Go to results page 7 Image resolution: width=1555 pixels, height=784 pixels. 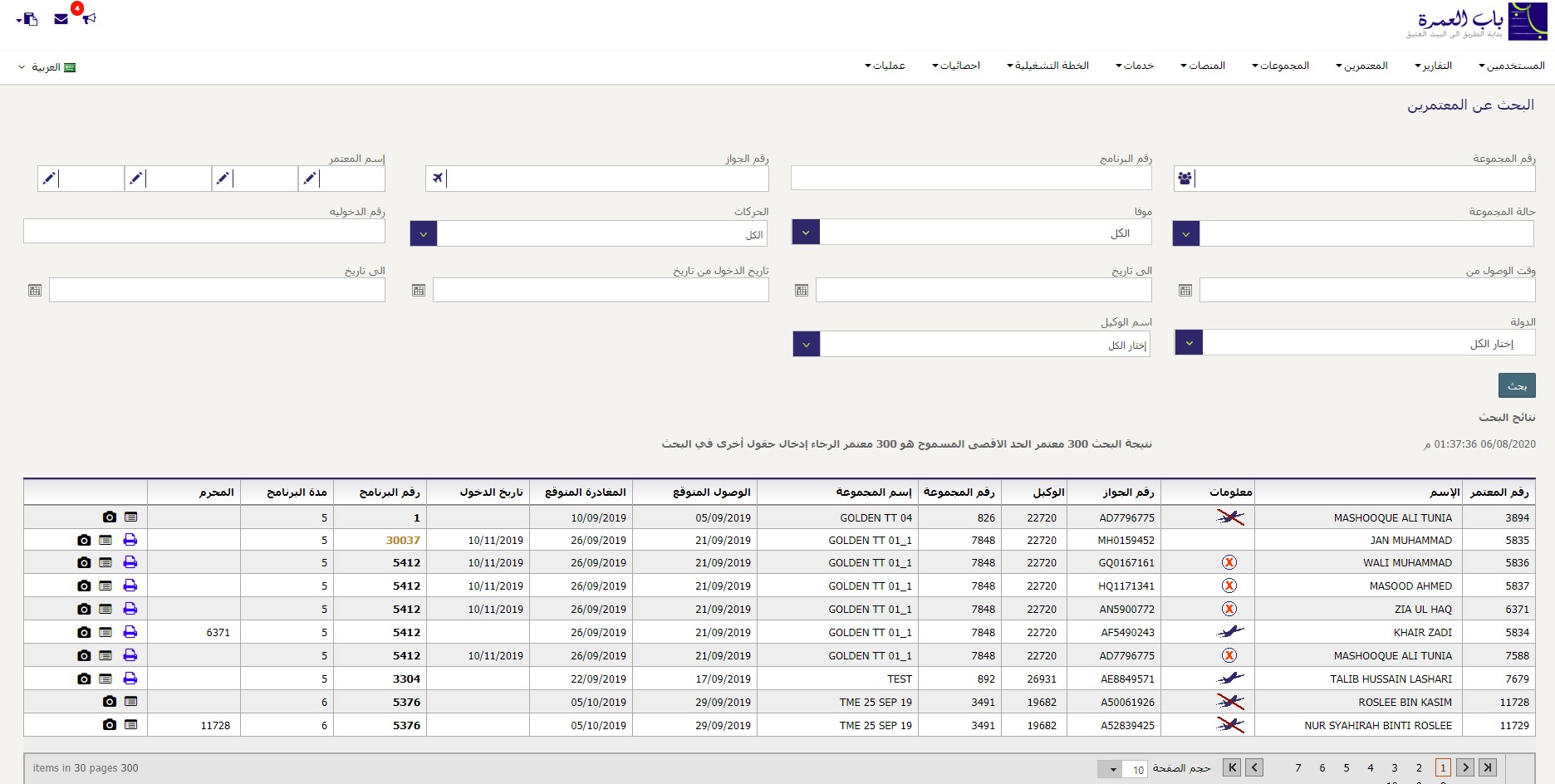(1298, 768)
